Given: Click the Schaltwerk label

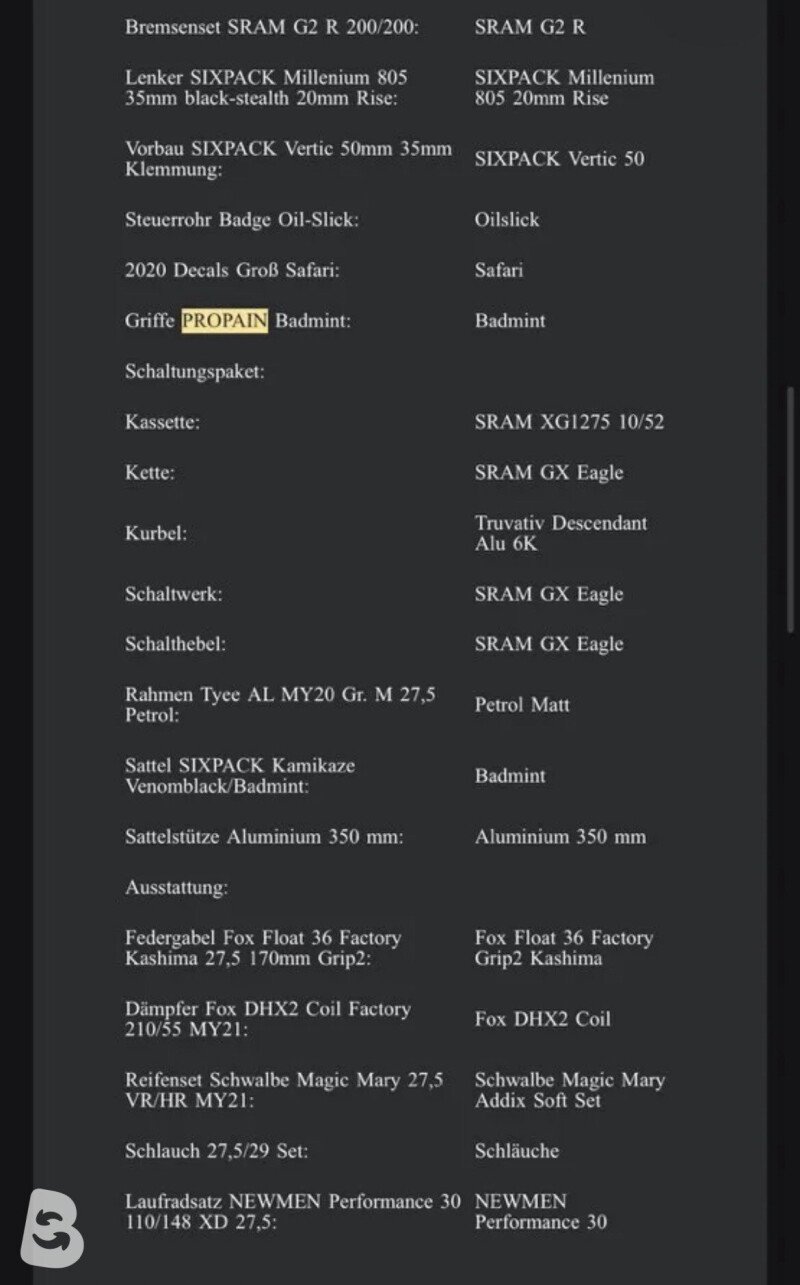Looking at the screenshot, I should pos(173,594).
